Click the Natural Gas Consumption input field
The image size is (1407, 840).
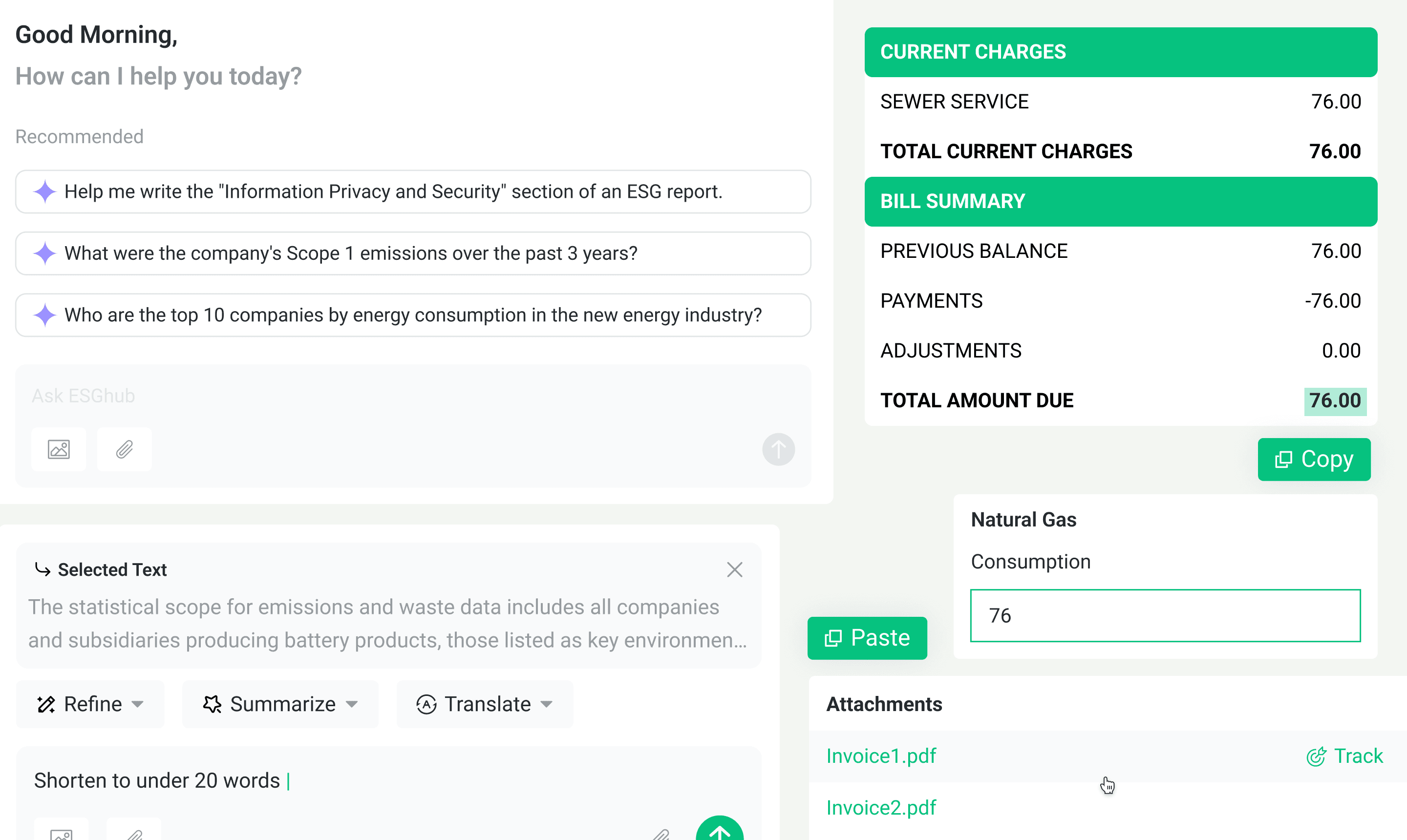[1165, 615]
